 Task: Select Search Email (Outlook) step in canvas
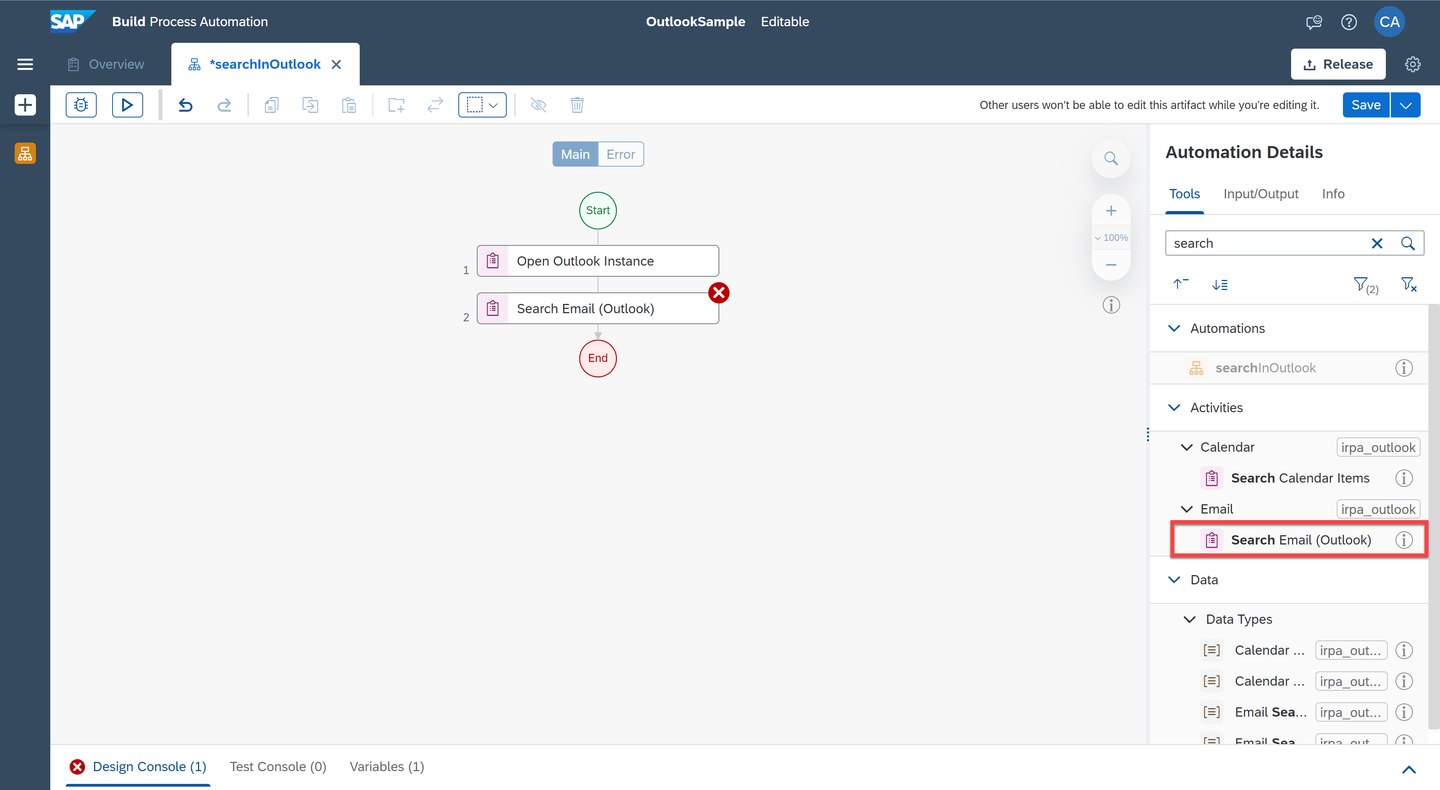598,308
